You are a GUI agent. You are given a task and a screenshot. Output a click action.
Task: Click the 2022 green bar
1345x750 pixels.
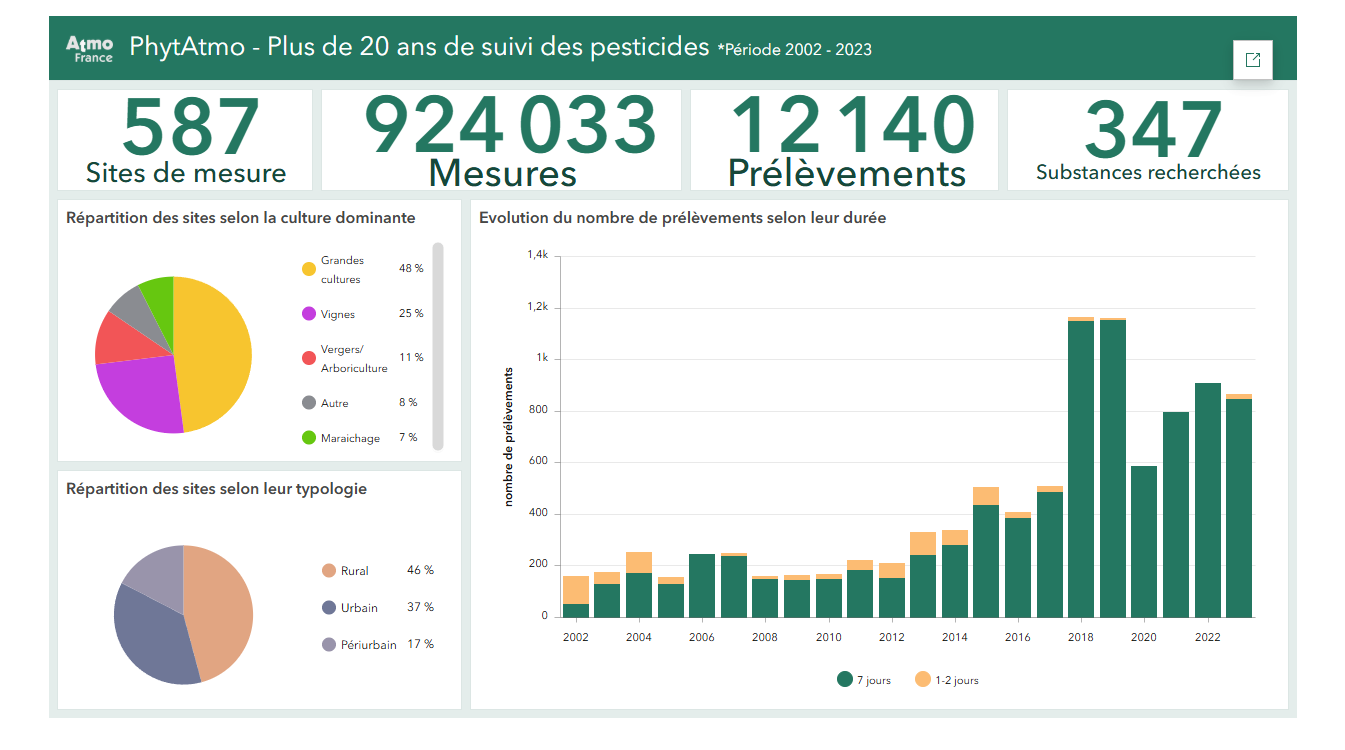(x=1207, y=500)
